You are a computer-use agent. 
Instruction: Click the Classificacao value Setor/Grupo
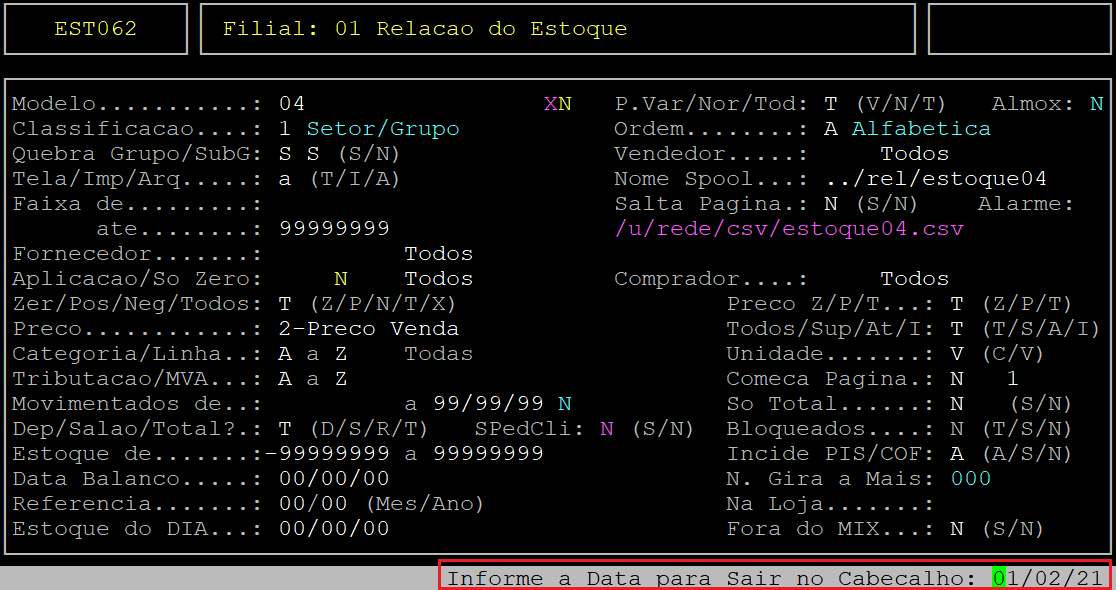click(382, 129)
